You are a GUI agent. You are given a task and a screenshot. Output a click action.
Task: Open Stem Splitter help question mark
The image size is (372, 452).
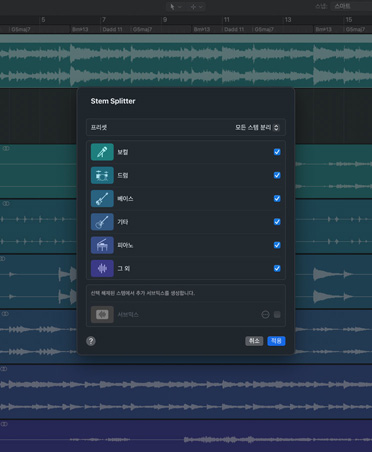[x=91, y=341]
